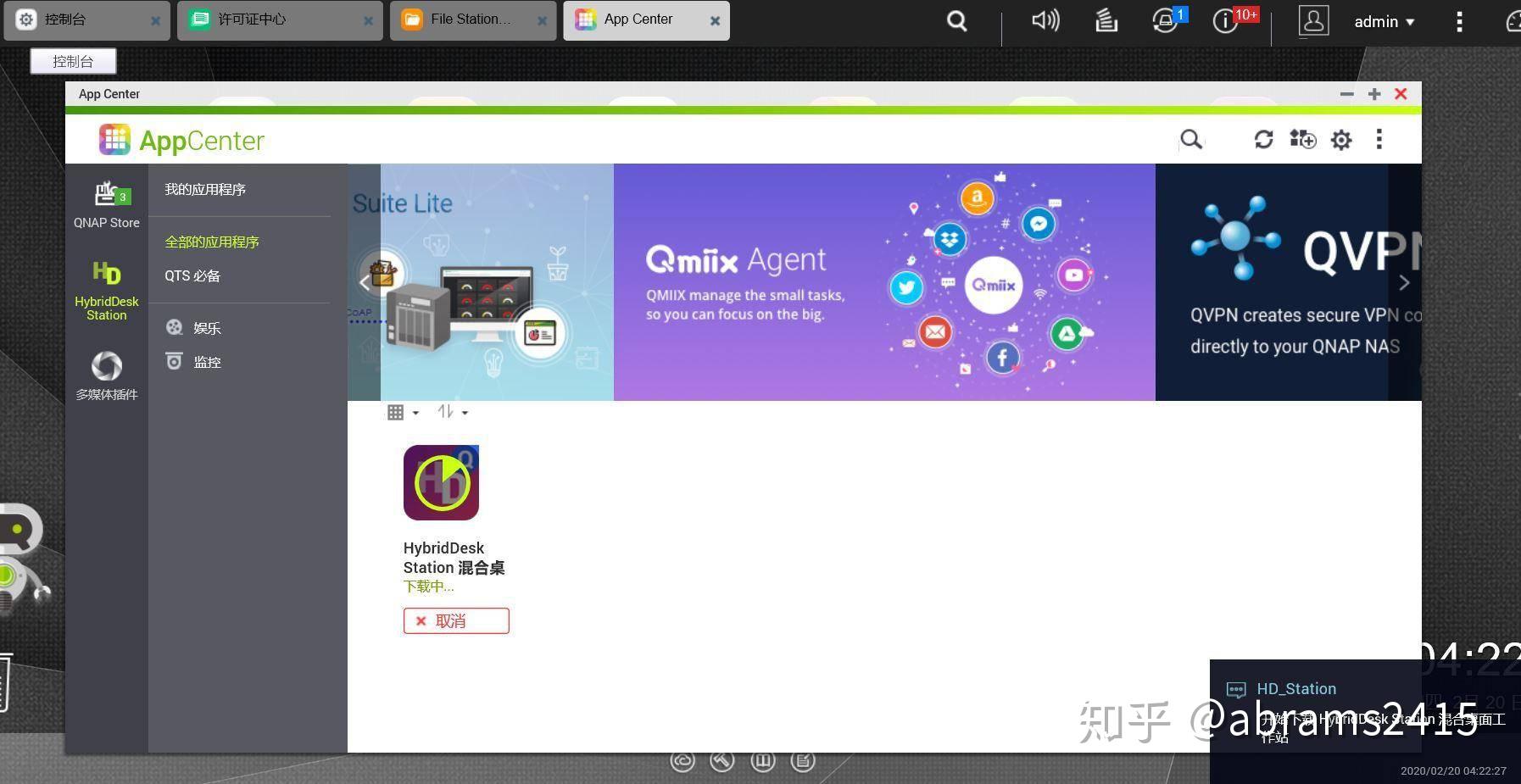Viewport: 1521px width, 784px height.
Task: Open HybridDesk Station sidebar category
Action: 106,288
